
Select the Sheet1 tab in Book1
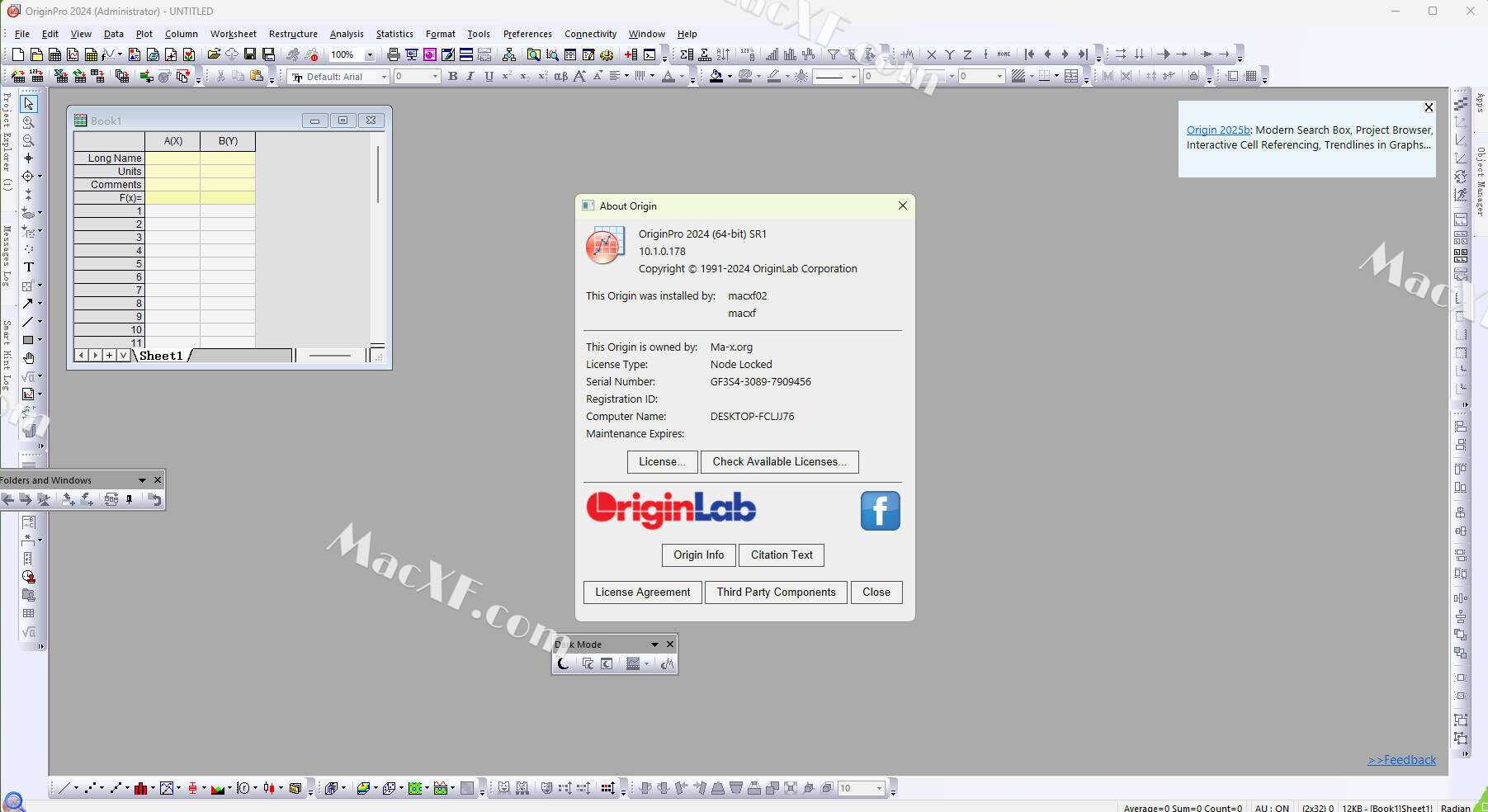[161, 356]
